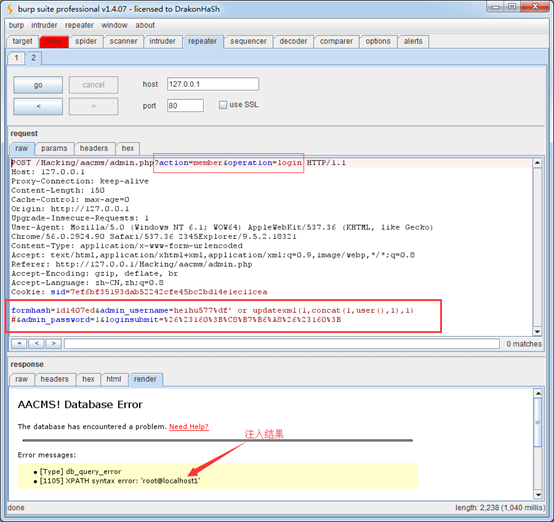This screenshot has height=522, width=554.
Task: Switch to the highlighted proxy tab
Action: pos(54,41)
